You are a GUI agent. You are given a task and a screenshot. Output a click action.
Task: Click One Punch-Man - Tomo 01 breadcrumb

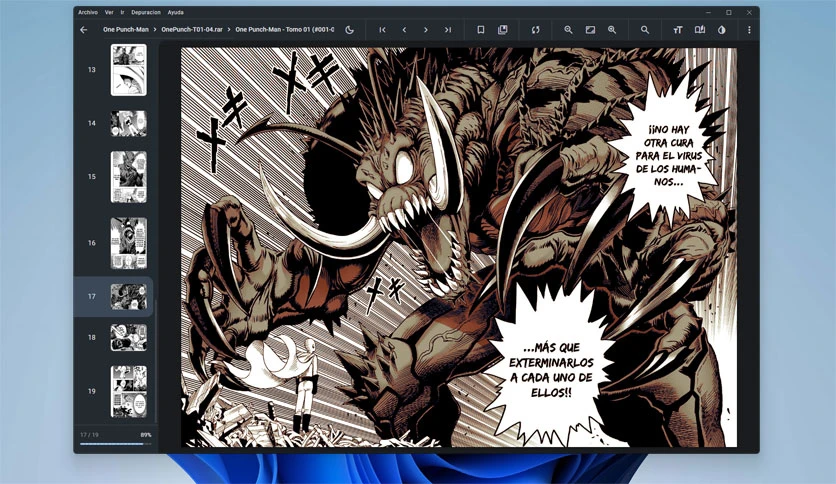point(285,30)
